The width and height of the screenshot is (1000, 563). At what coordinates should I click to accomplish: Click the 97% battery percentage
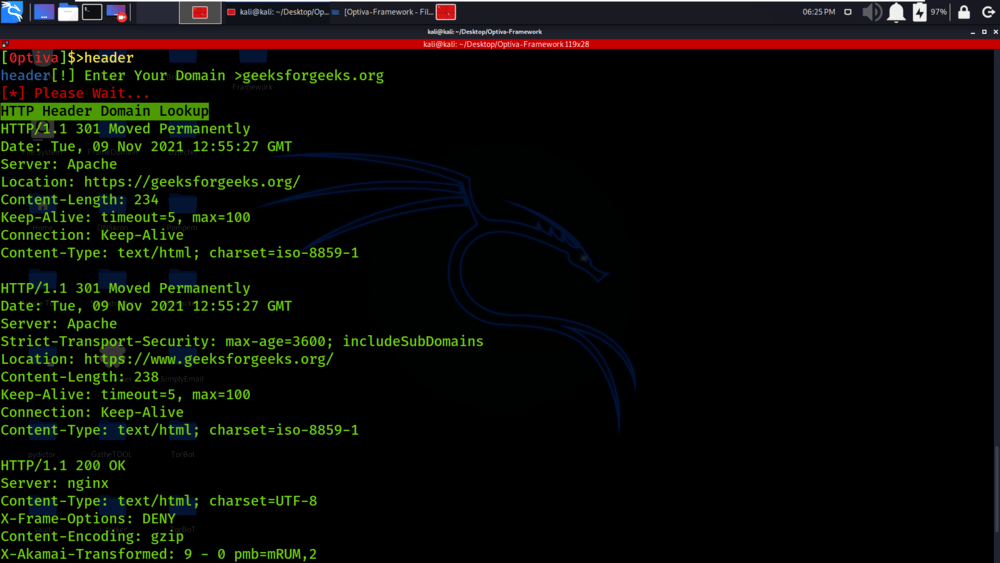(938, 12)
